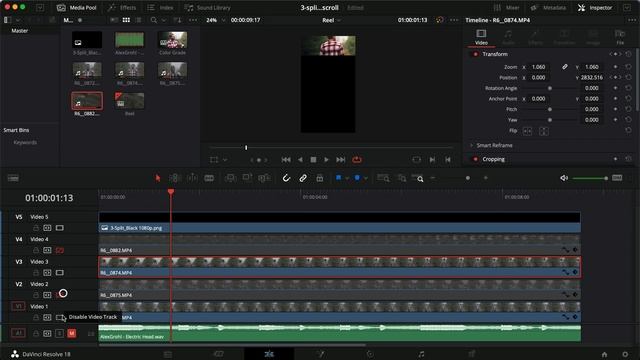640x360 pixels.
Task: Reset the Transform section
Action: point(629,54)
